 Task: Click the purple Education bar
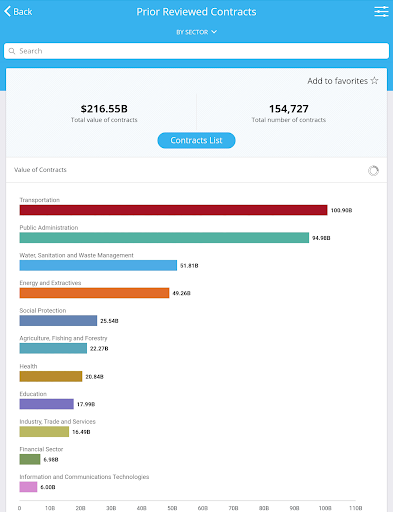pos(47,404)
